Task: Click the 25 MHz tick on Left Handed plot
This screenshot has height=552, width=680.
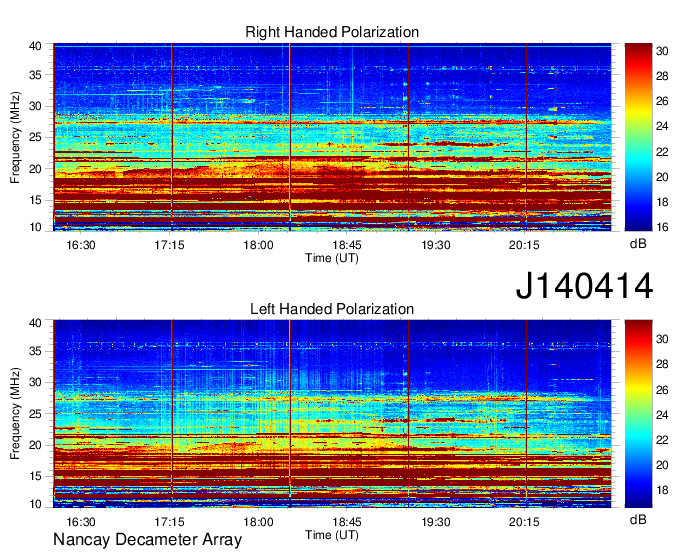Action: [35, 414]
